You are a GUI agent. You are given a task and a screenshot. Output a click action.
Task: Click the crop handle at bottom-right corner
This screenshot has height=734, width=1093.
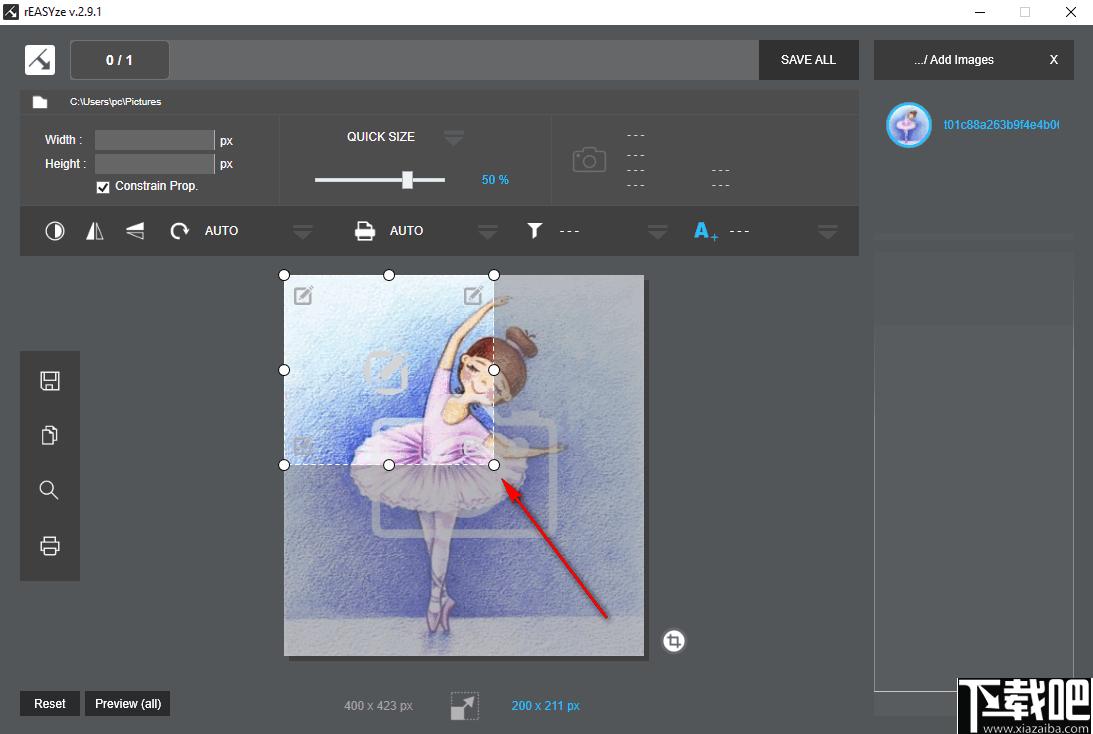[494, 465]
